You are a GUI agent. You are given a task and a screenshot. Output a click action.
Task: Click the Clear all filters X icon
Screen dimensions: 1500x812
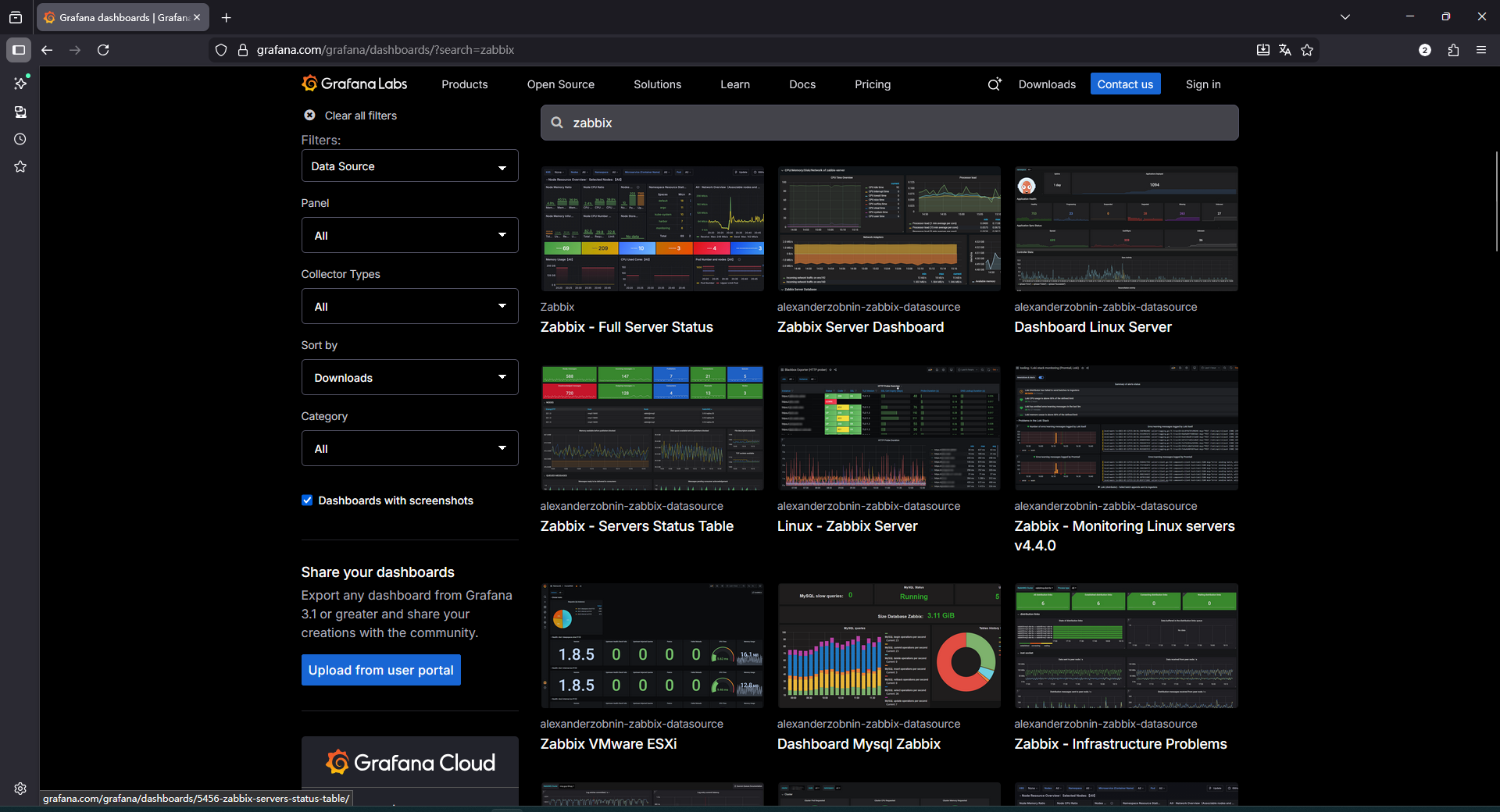pos(309,115)
